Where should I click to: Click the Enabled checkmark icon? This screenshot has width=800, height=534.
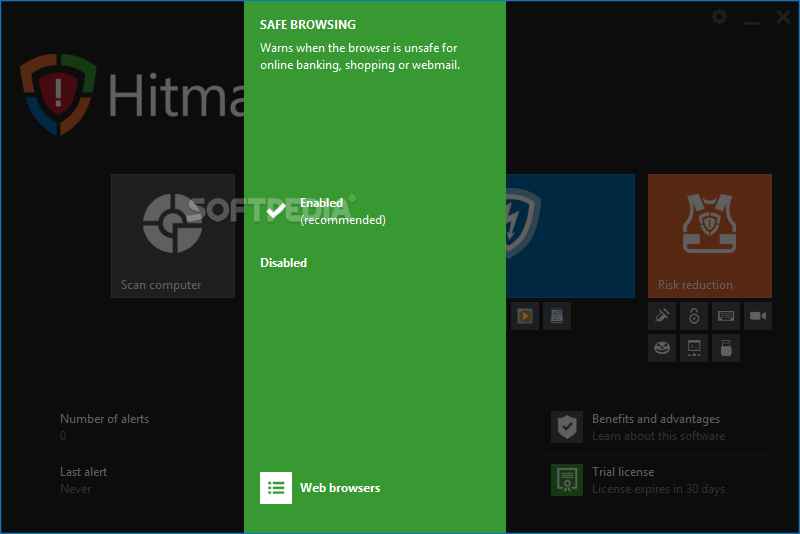coord(276,210)
